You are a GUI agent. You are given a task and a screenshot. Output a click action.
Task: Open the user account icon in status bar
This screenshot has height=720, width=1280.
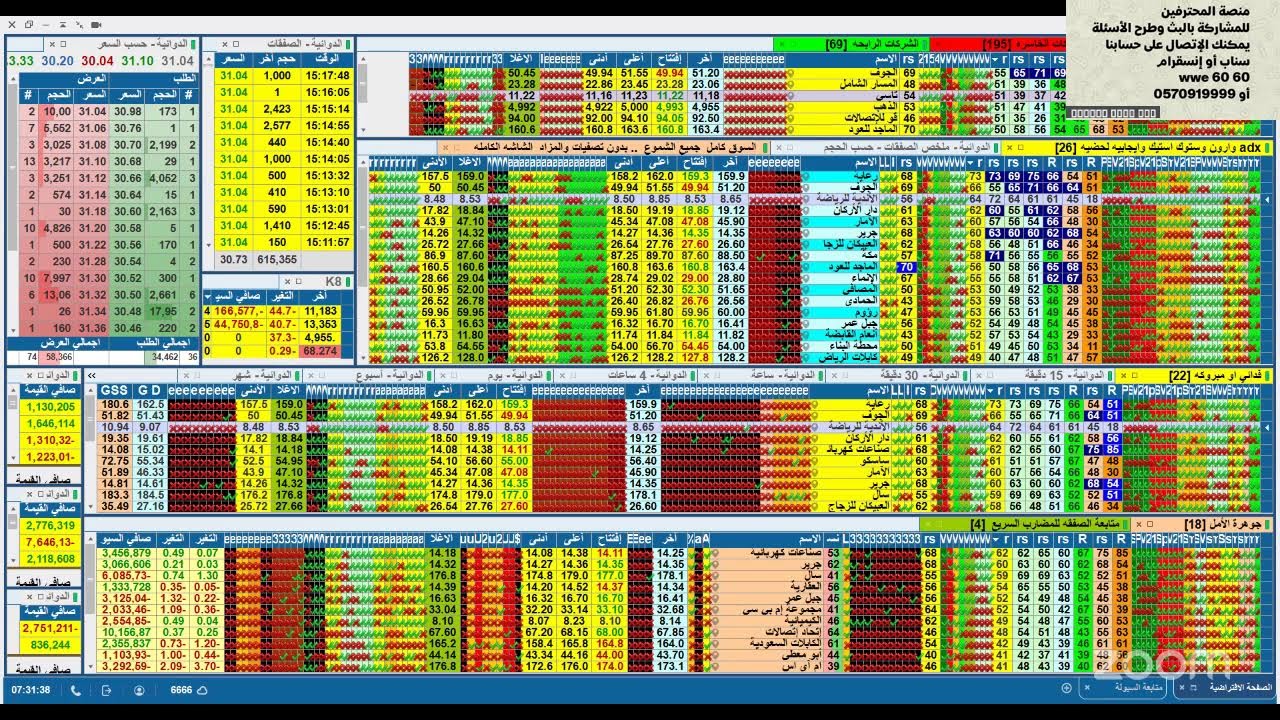pos(138,690)
